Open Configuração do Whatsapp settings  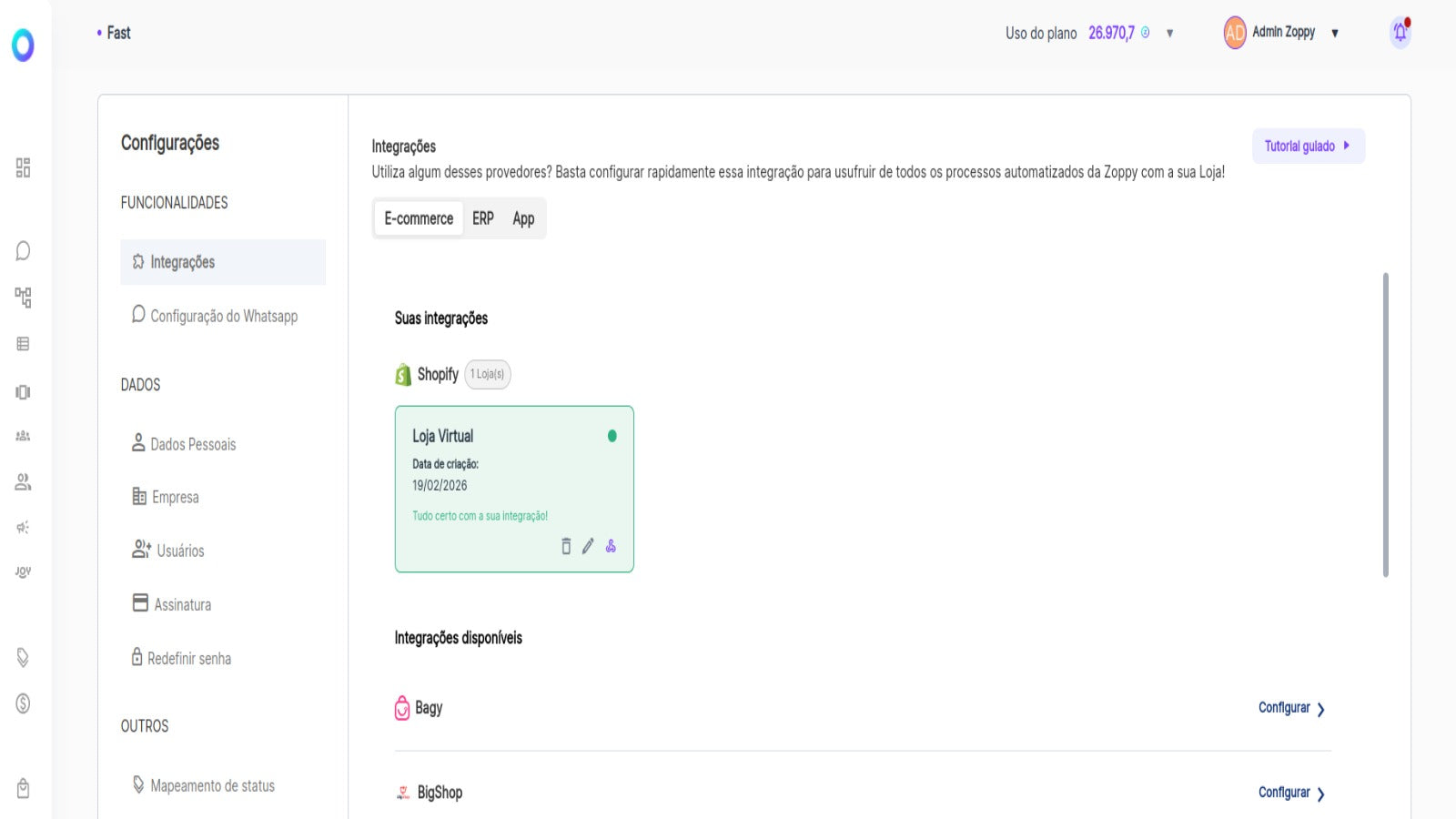coord(223,316)
